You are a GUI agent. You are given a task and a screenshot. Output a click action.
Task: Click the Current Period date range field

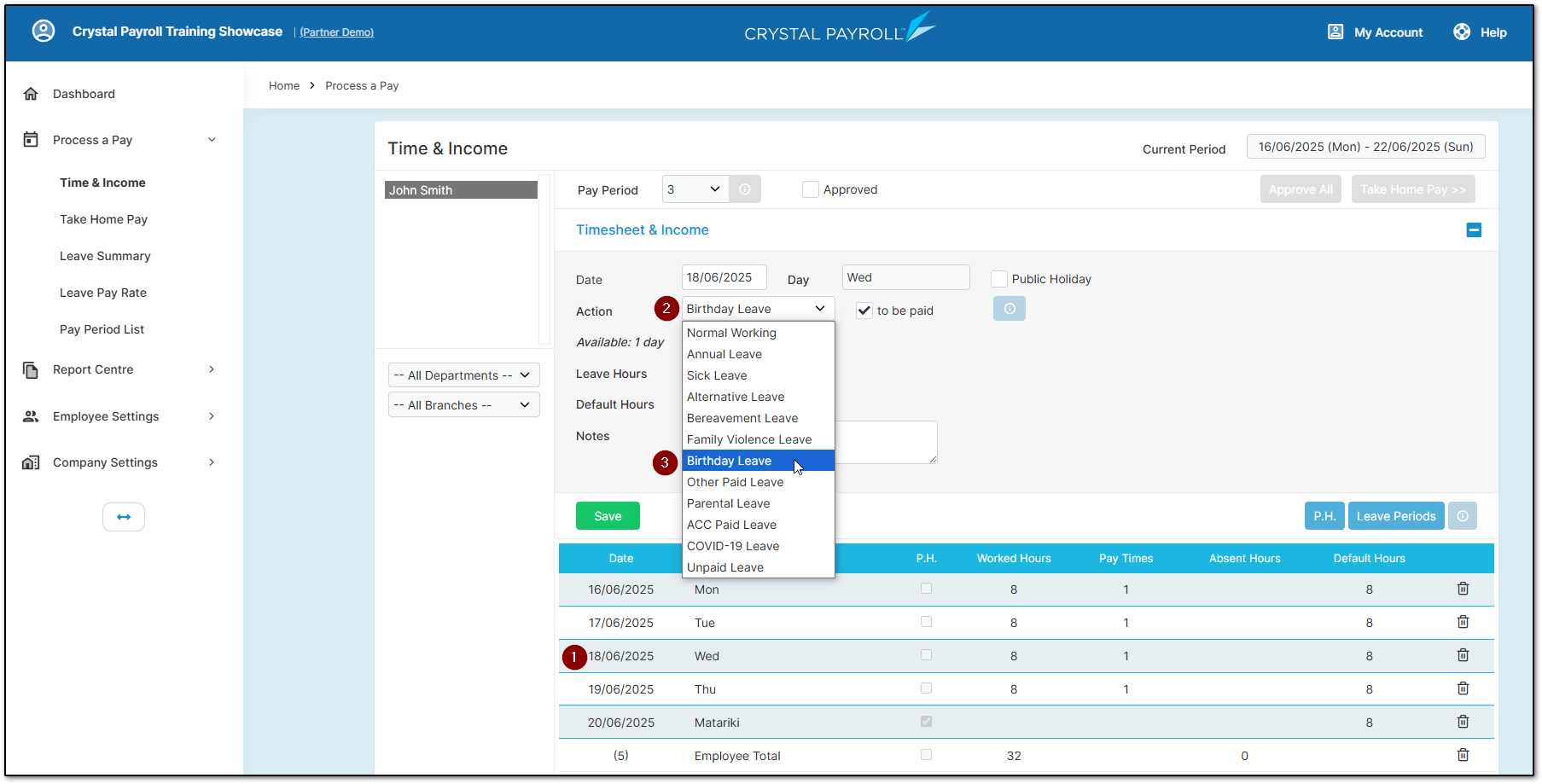(x=1365, y=147)
